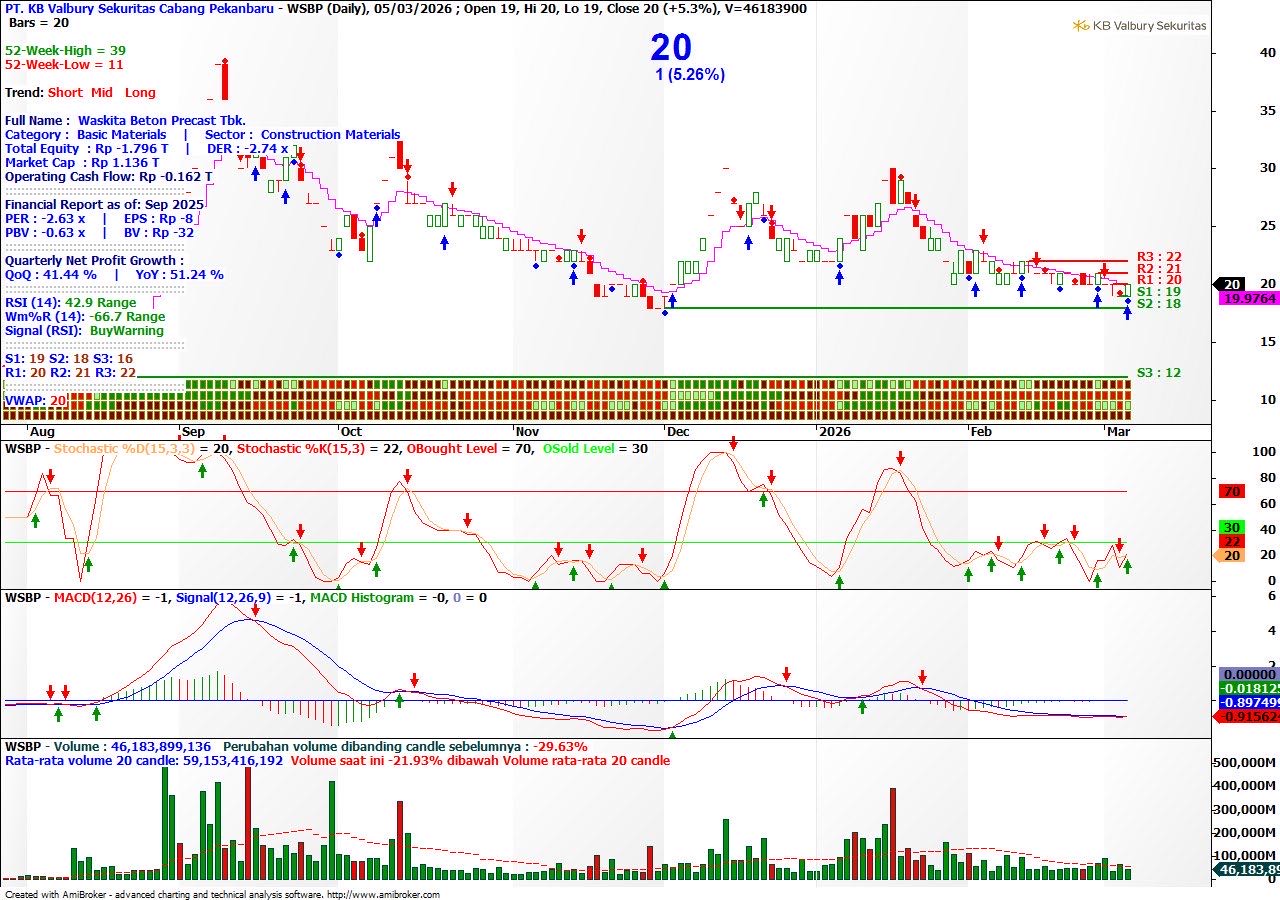This screenshot has height=900, width=1280.
Task: Click the red "70" overbought axis tag
Action: point(1233,492)
